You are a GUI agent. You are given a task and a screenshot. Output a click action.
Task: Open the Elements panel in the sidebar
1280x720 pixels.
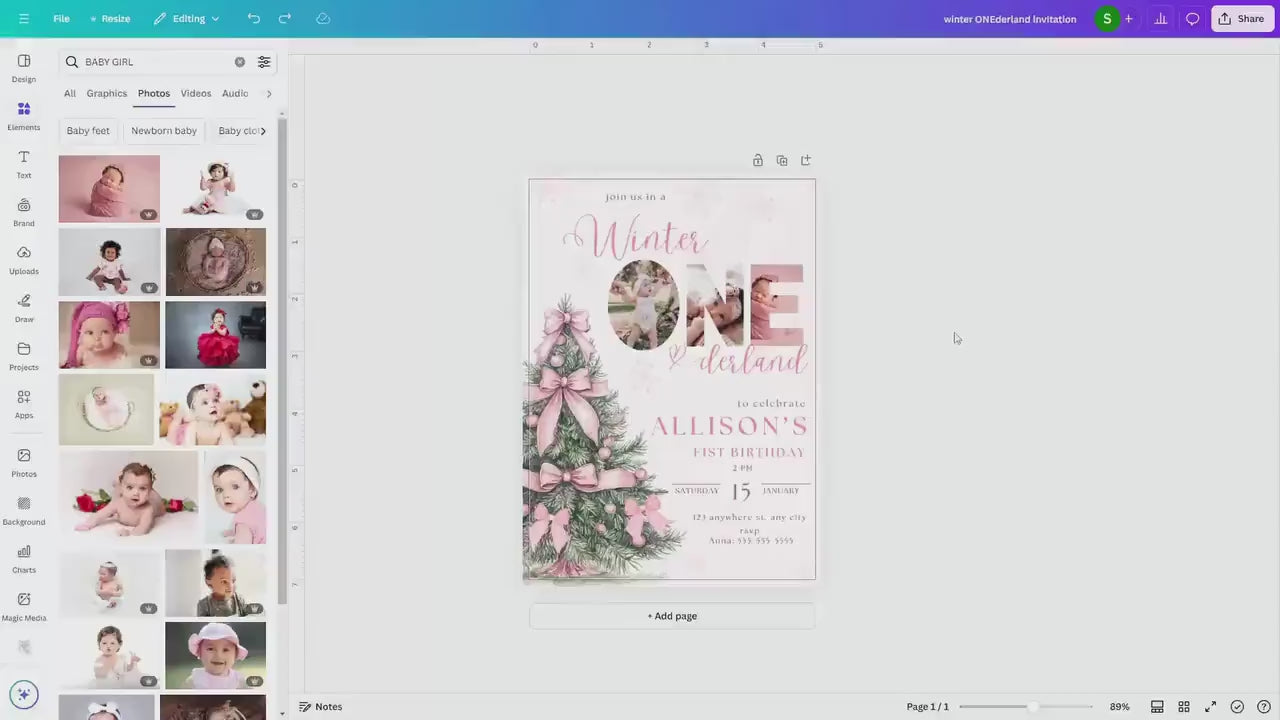pos(24,115)
